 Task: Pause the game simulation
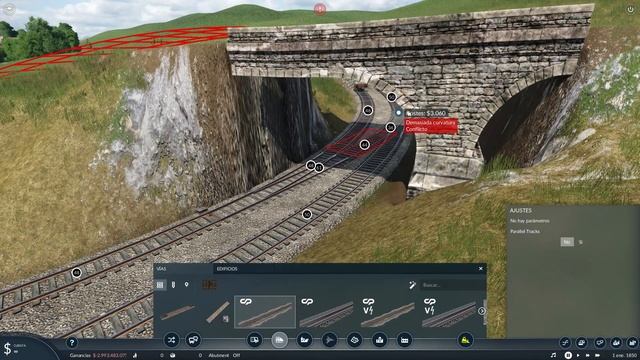[x=568, y=356]
